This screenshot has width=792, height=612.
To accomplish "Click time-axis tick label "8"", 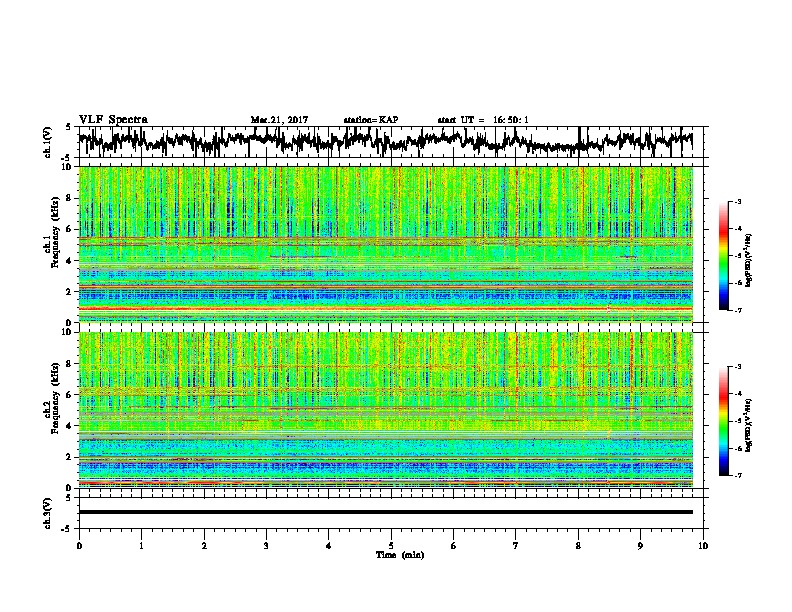I will (x=578, y=546).
